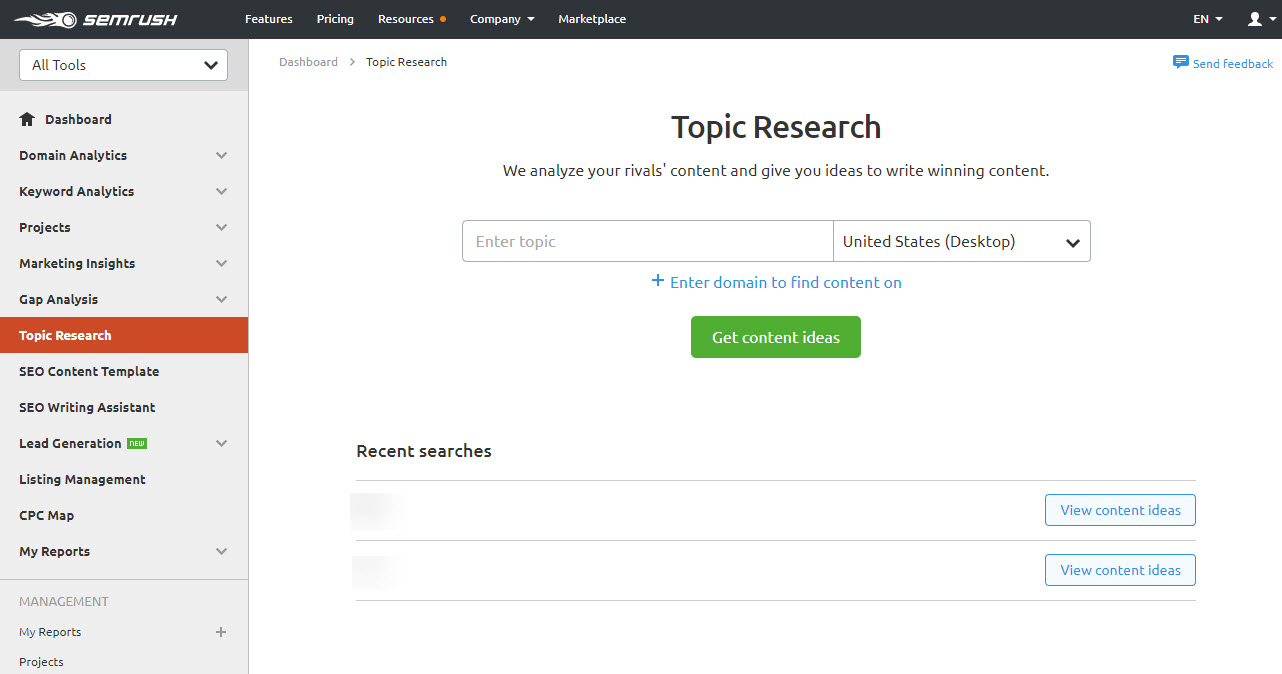Click the Dashboard home icon in sidebar
This screenshot has height=674, width=1282.
[x=26, y=119]
